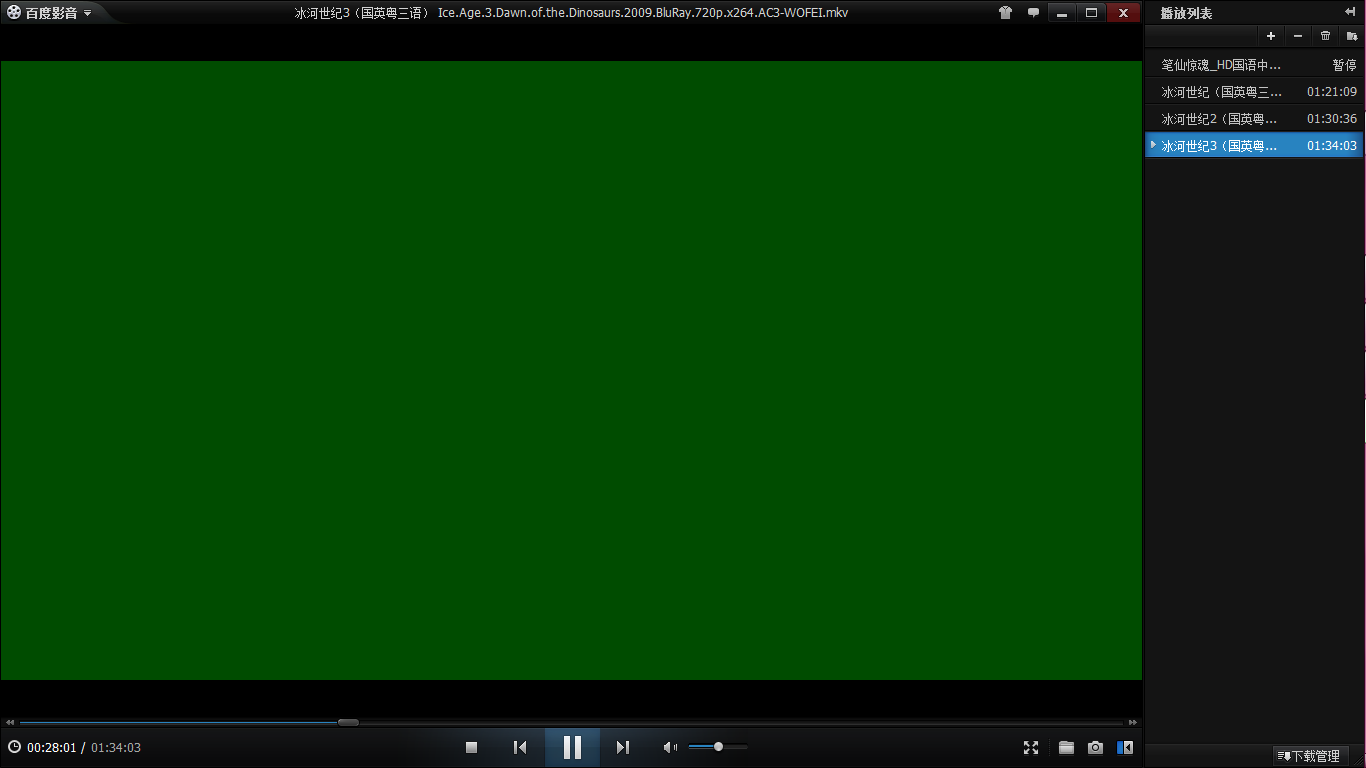The height and width of the screenshot is (768, 1366).
Task: Toggle the playlist side panel
Action: [x=1125, y=747]
